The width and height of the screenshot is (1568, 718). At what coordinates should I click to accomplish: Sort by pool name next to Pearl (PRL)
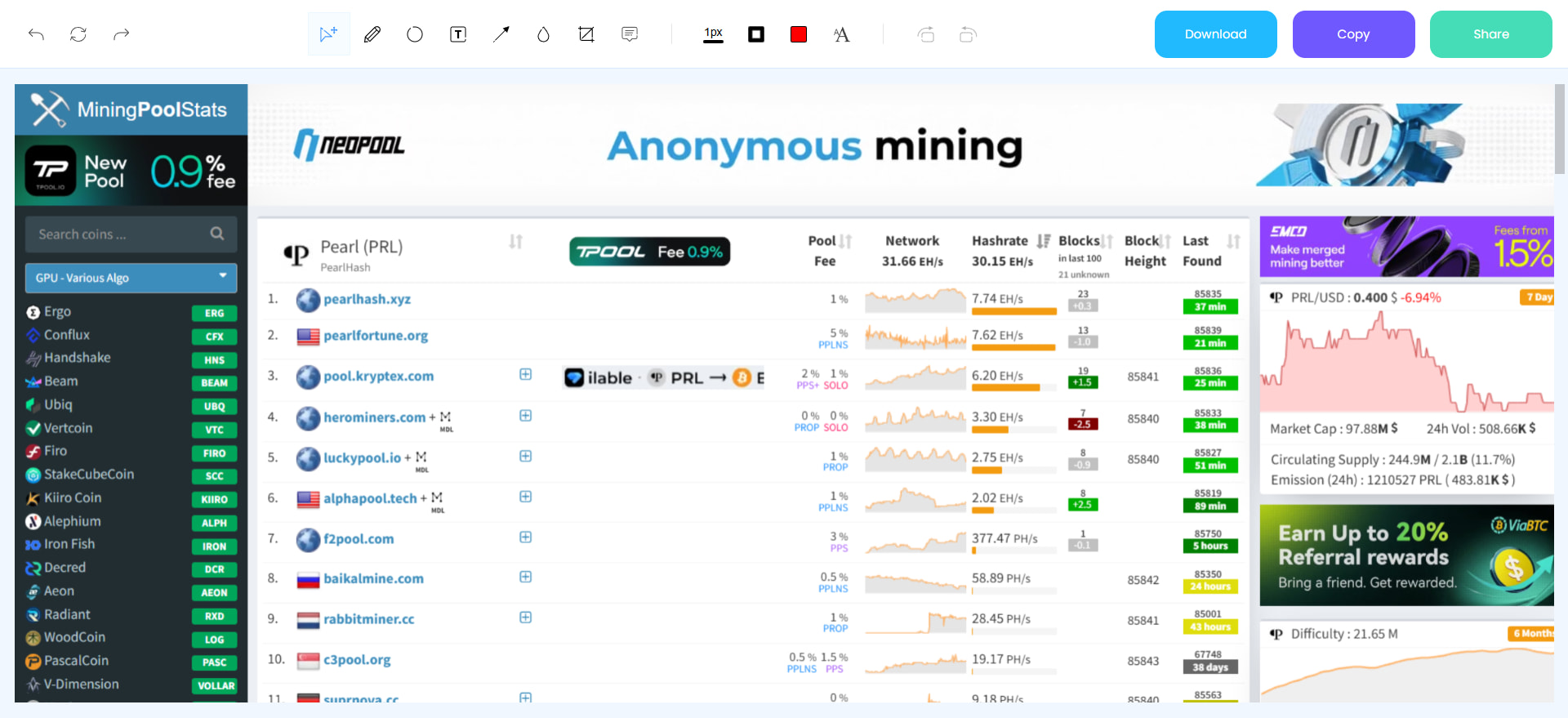(515, 242)
